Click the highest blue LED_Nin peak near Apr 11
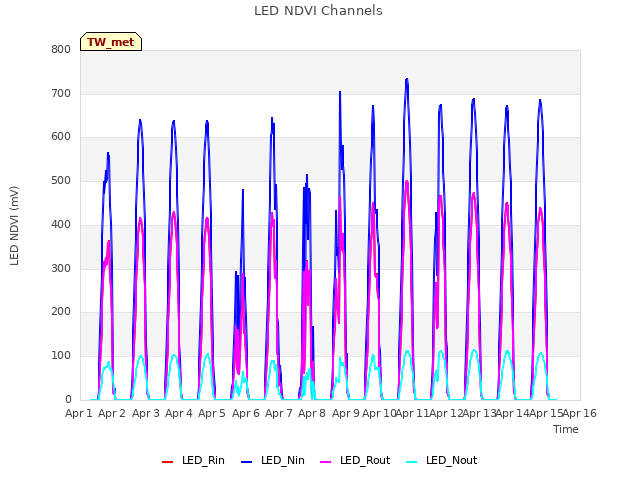The width and height of the screenshot is (640, 480). (407, 79)
